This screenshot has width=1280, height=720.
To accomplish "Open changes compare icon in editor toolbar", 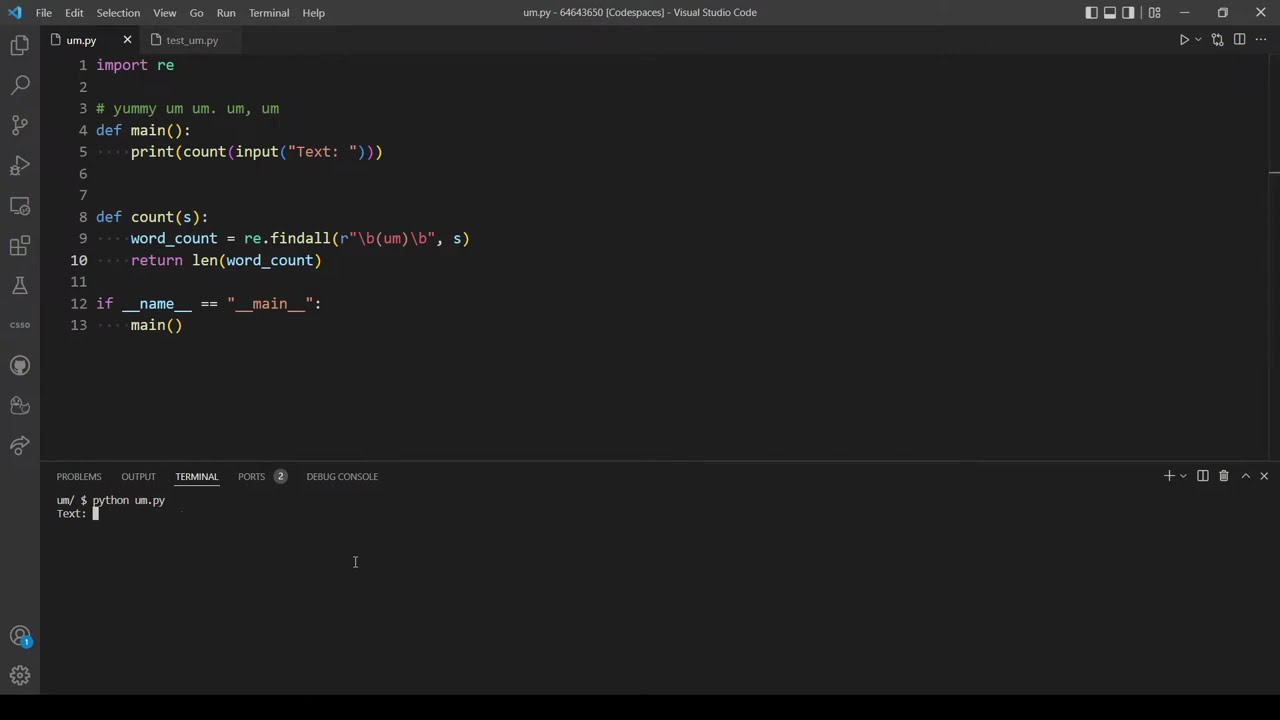I will (x=1217, y=40).
